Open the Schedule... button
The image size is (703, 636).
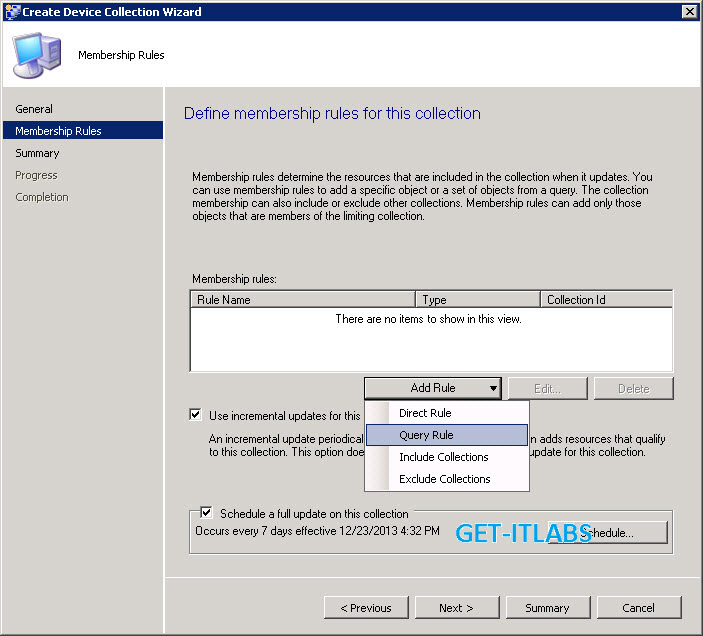coord(608,532)
